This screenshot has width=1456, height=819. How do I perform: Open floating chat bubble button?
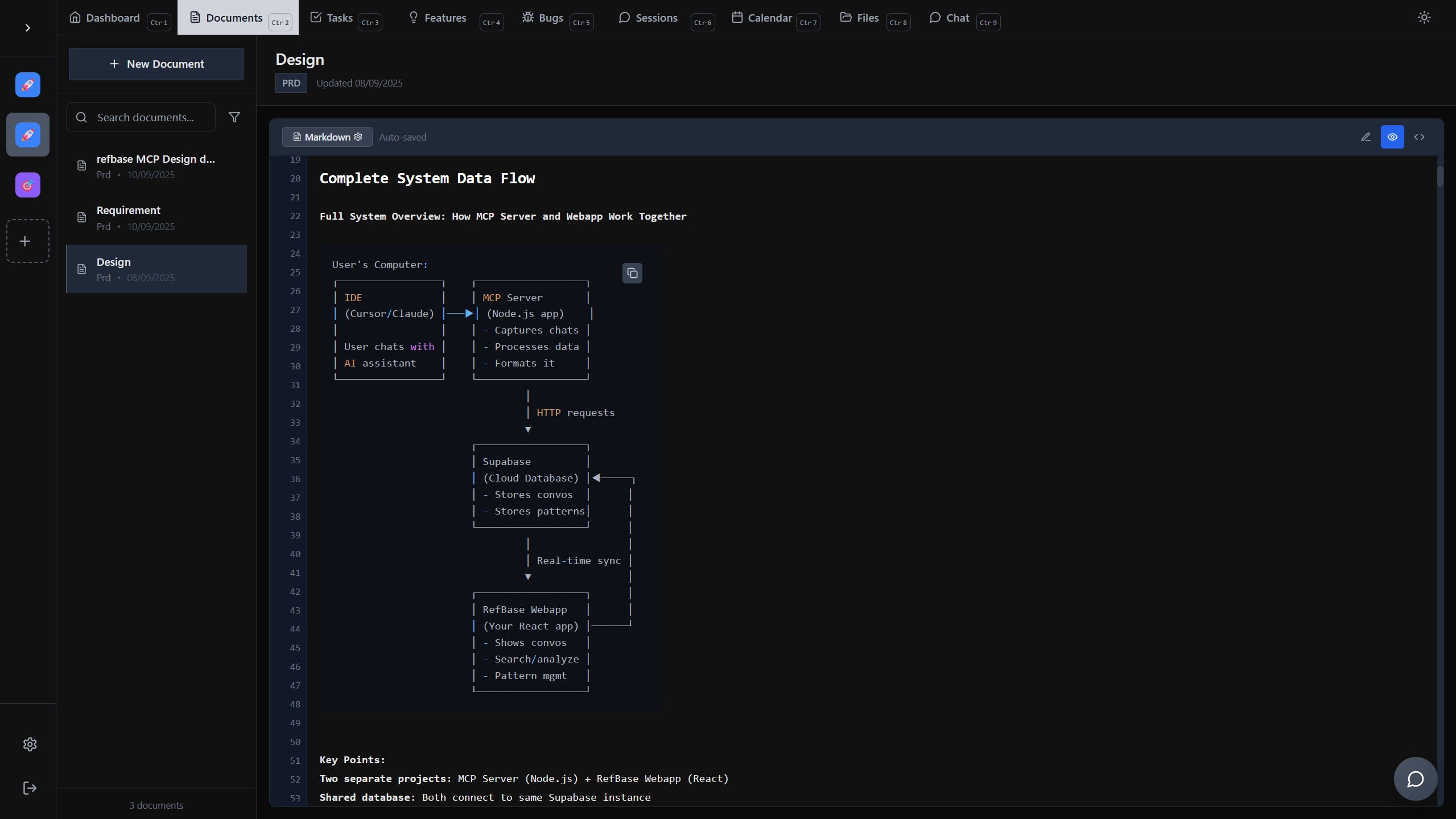click(1415, 779)
